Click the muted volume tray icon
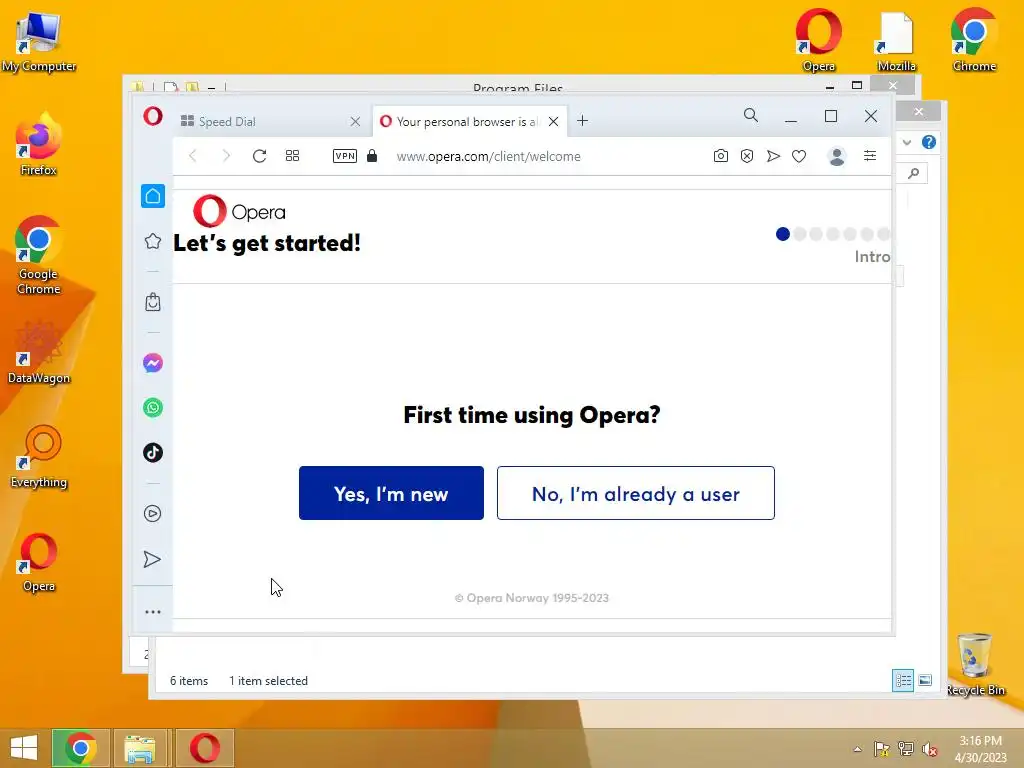The width and height of the screenshot is (1024, 768). click(x=930, y=749)
